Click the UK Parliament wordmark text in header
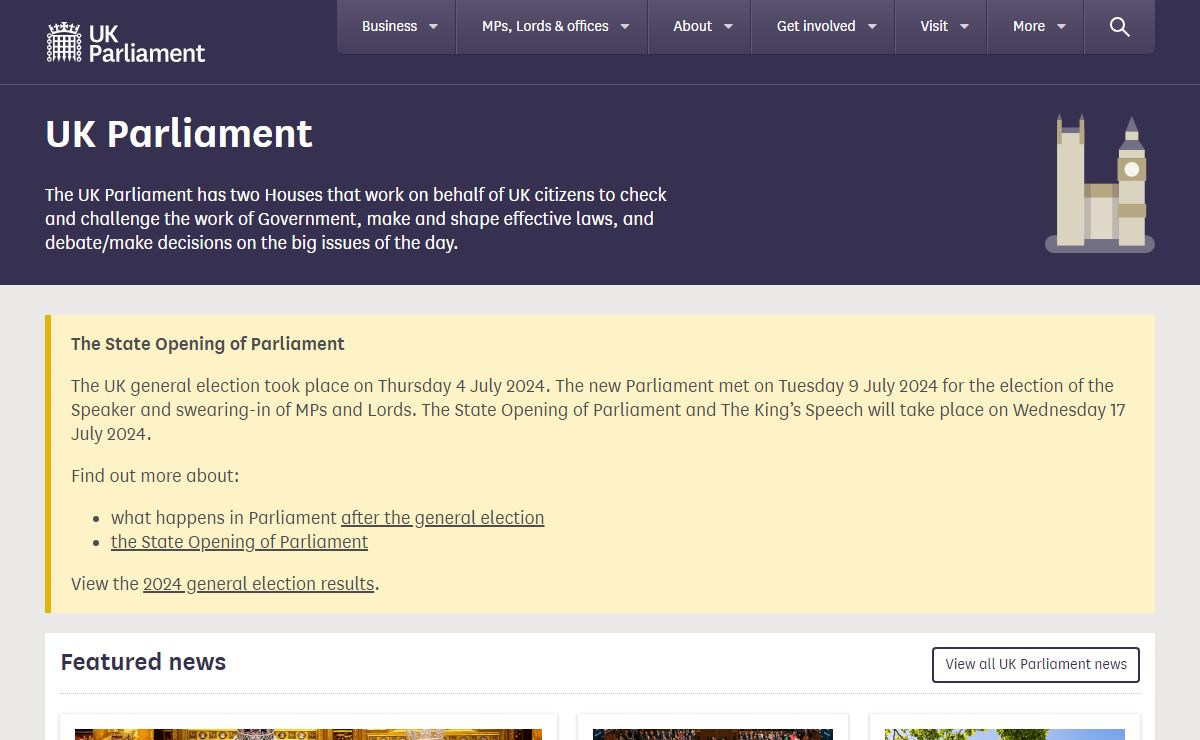The height and width of the screenshot is (740, 1200). pos(146,43)
